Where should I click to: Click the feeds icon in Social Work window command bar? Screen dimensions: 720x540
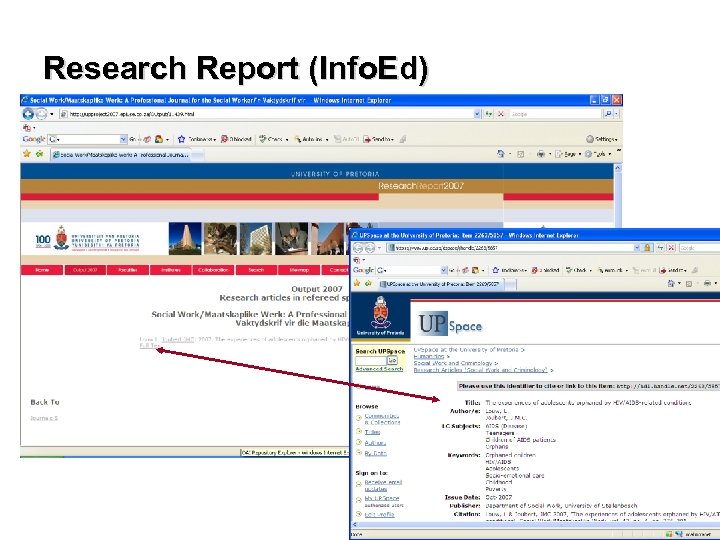(521, 154)
